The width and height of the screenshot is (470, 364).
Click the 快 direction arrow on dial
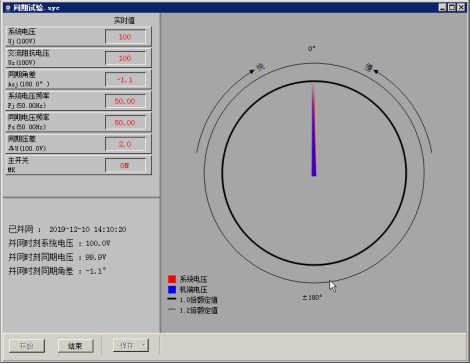(x=252, y=71)
